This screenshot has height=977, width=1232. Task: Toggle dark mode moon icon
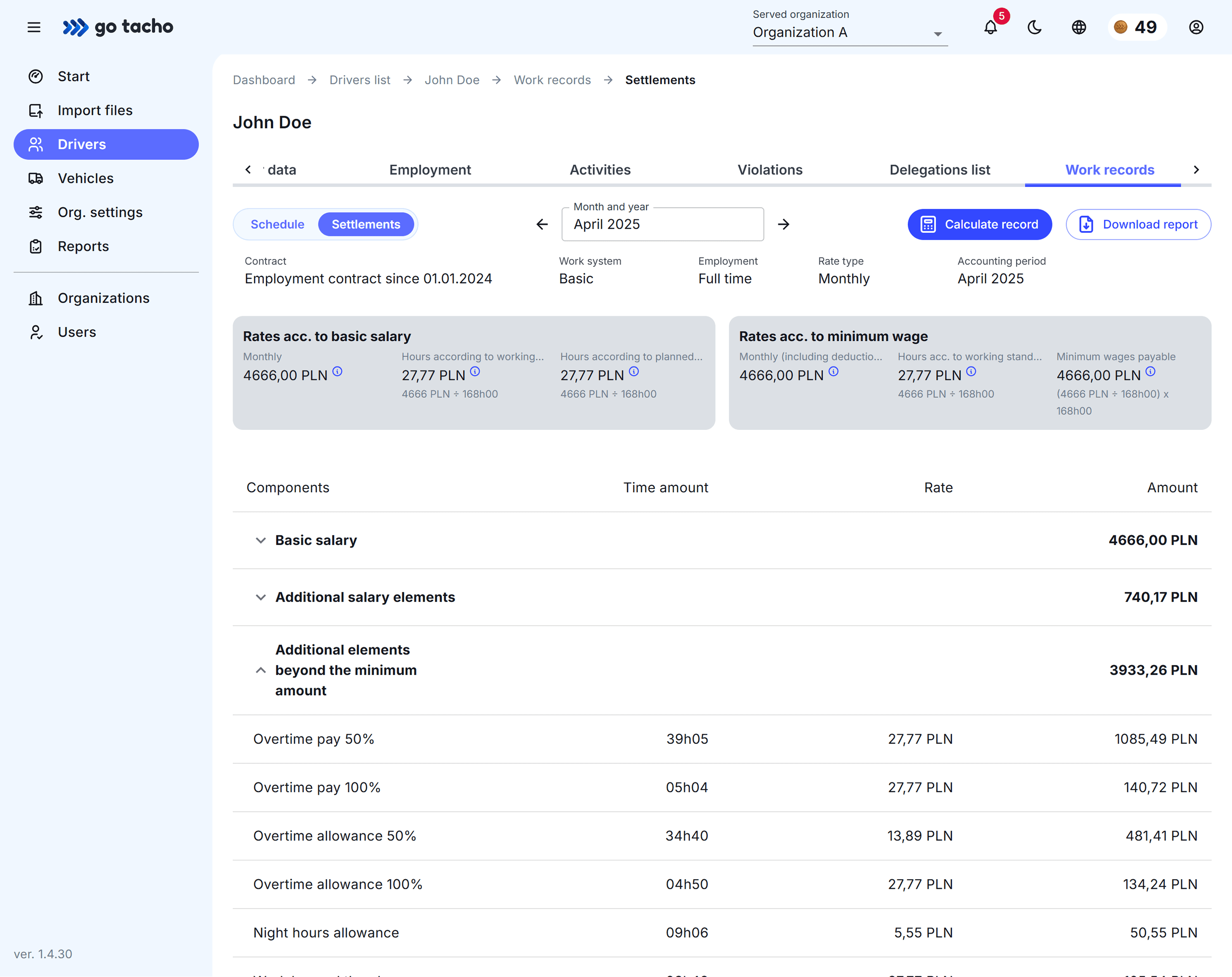(1035, 27)
